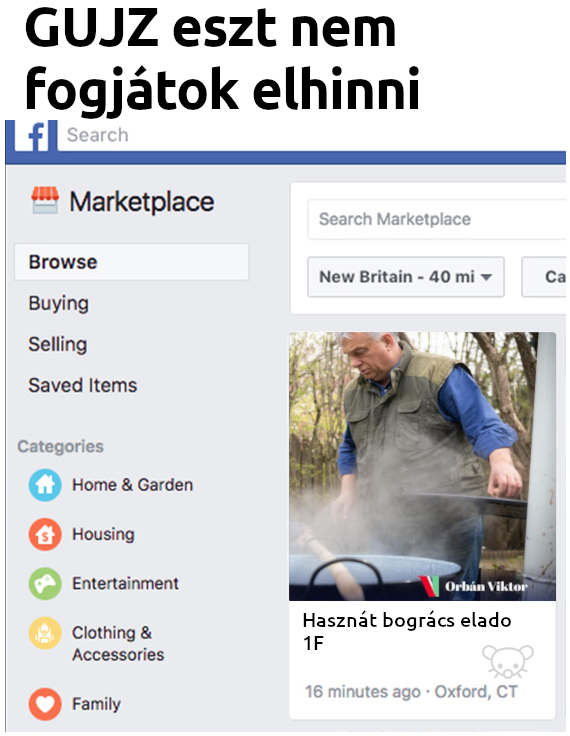Image resolution: width=570 pixels, height=736 pixels.
Task: Click the Marketplace heading text
Action: coord(142,202)
